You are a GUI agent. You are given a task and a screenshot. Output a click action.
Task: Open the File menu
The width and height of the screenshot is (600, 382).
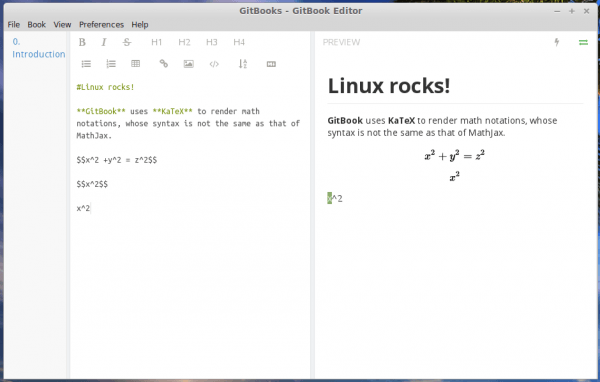[x=13, y=24]
